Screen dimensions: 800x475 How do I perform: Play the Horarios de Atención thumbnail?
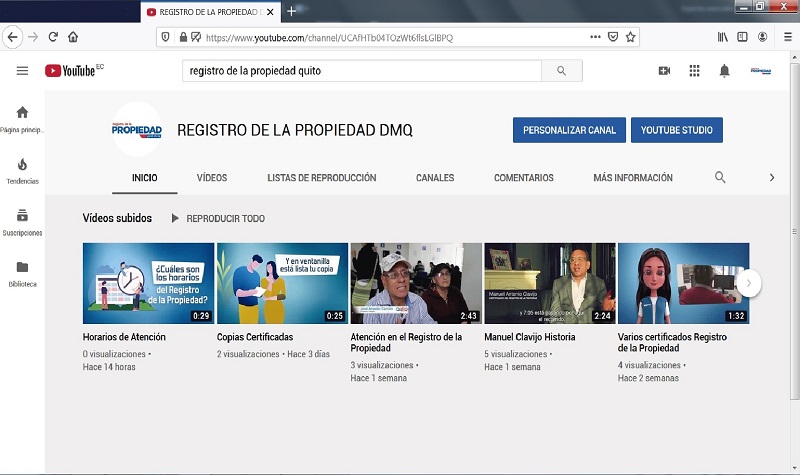coord(148,283)
